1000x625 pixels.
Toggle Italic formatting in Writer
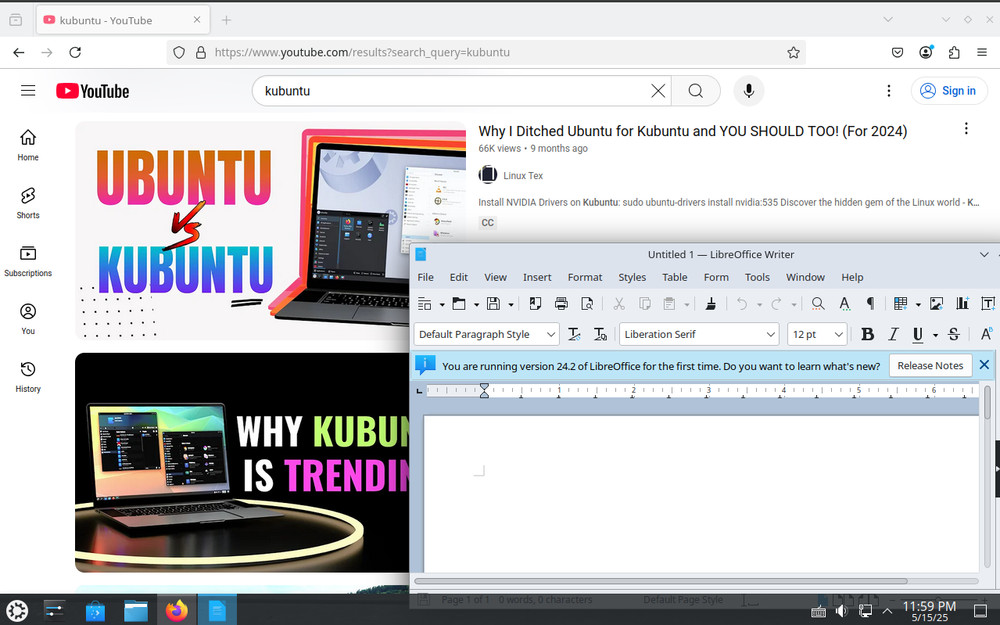tap(893, 334)
